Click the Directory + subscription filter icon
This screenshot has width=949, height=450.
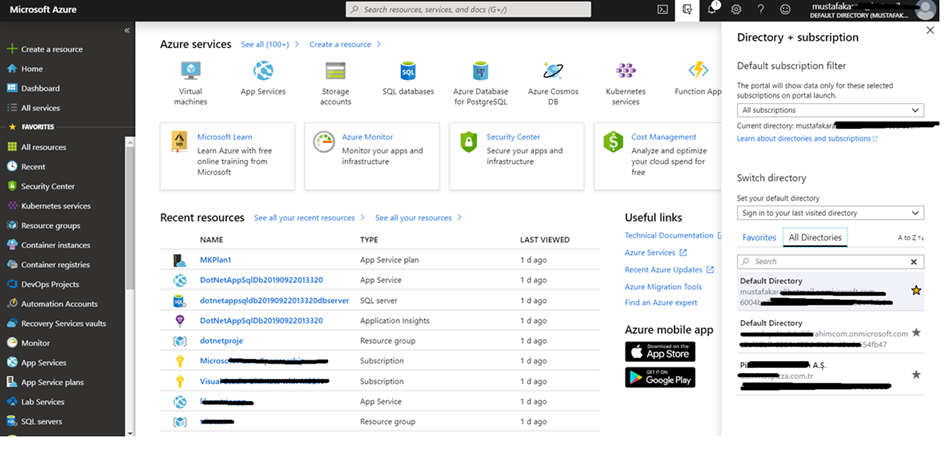coord(687,9)
